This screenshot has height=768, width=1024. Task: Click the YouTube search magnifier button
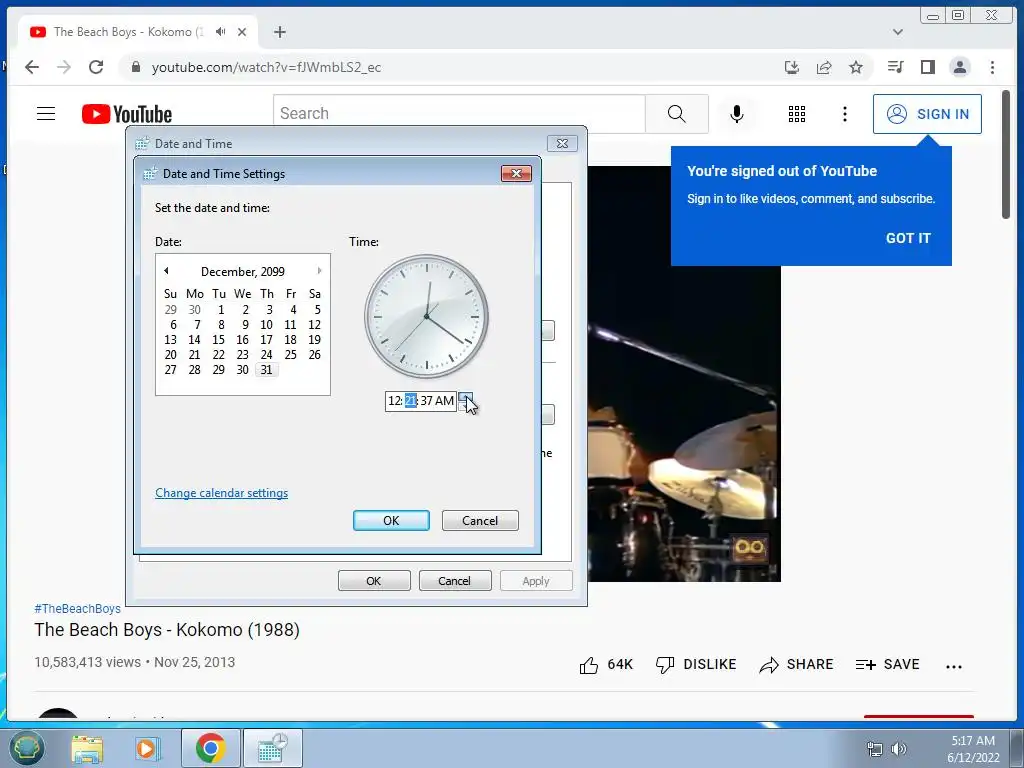click(x=677, y=114)
